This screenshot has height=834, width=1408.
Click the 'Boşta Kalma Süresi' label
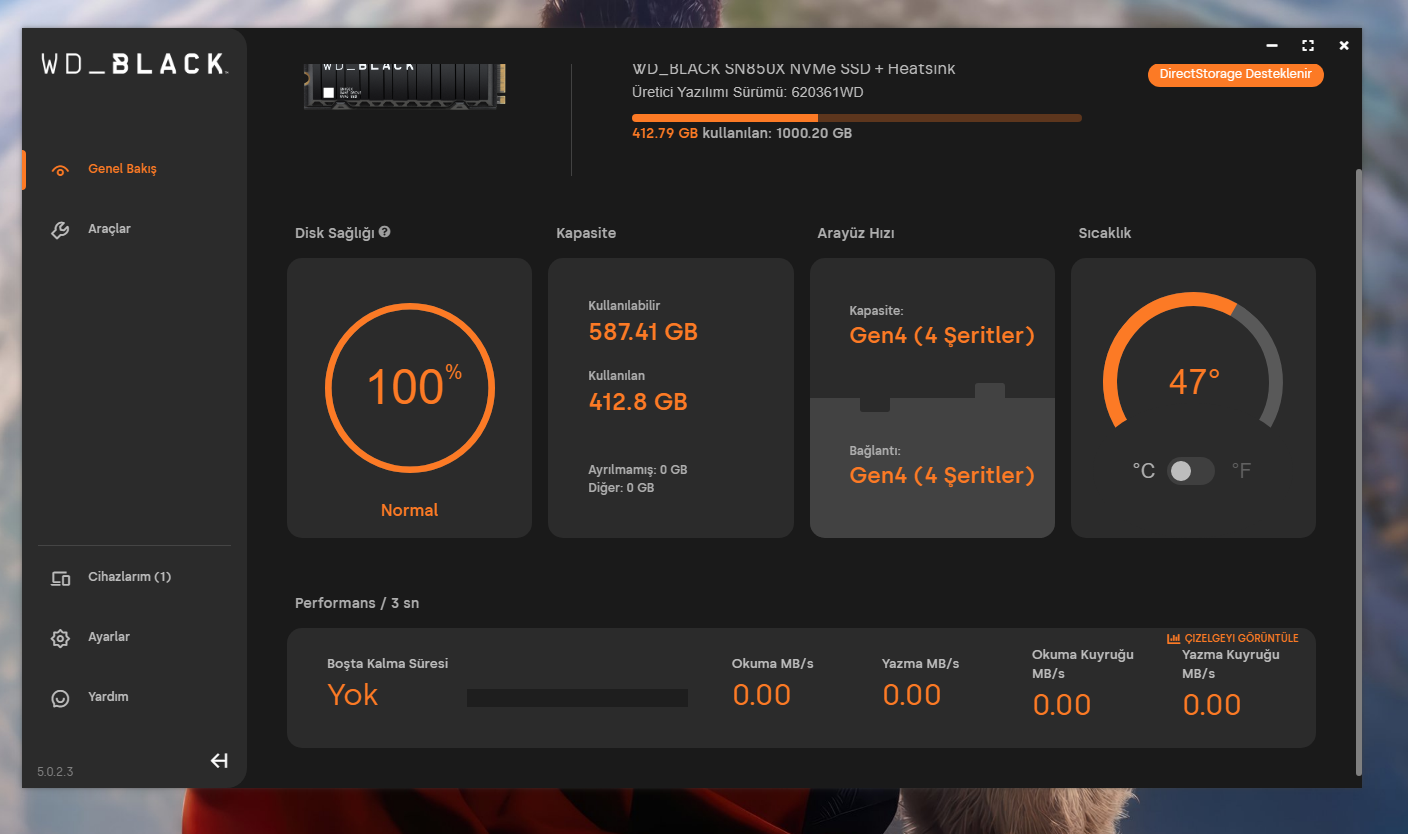click(x=388, y=664)
